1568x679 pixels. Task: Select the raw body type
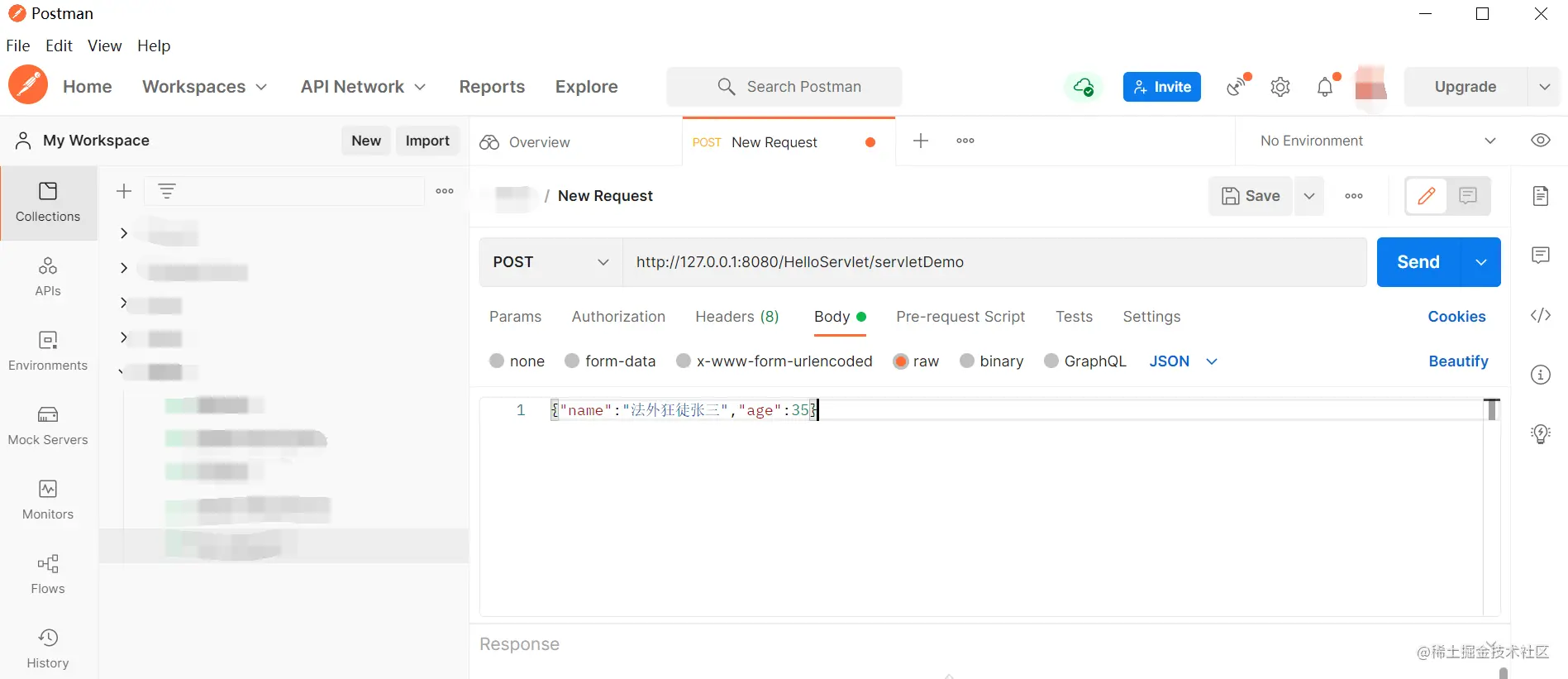(901, 361)
